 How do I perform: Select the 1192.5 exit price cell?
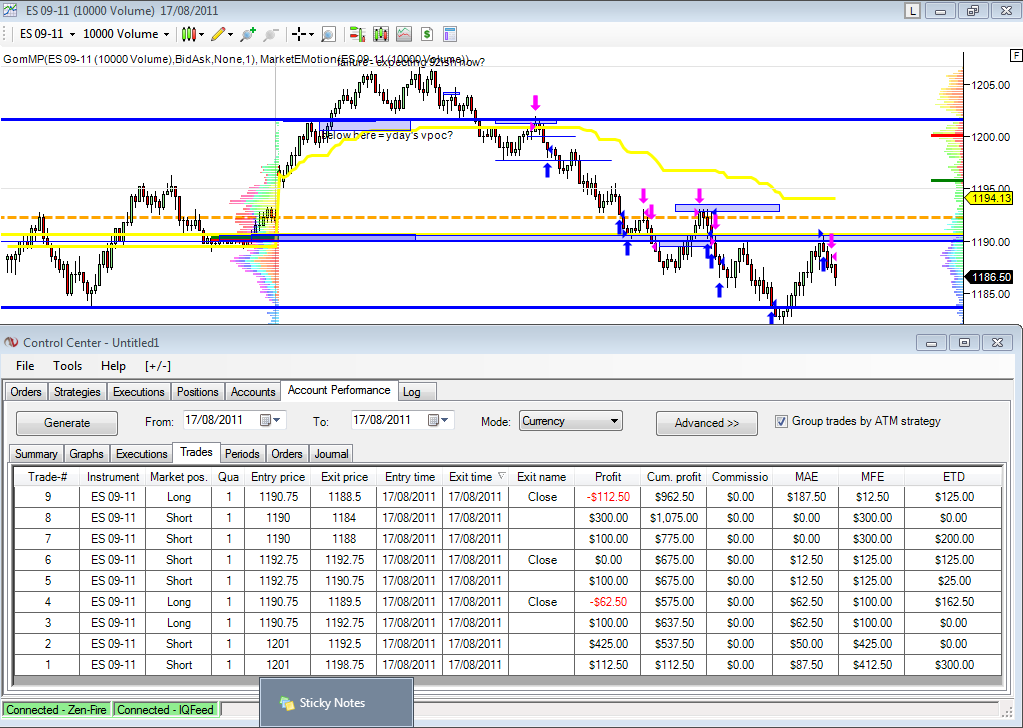344,644
